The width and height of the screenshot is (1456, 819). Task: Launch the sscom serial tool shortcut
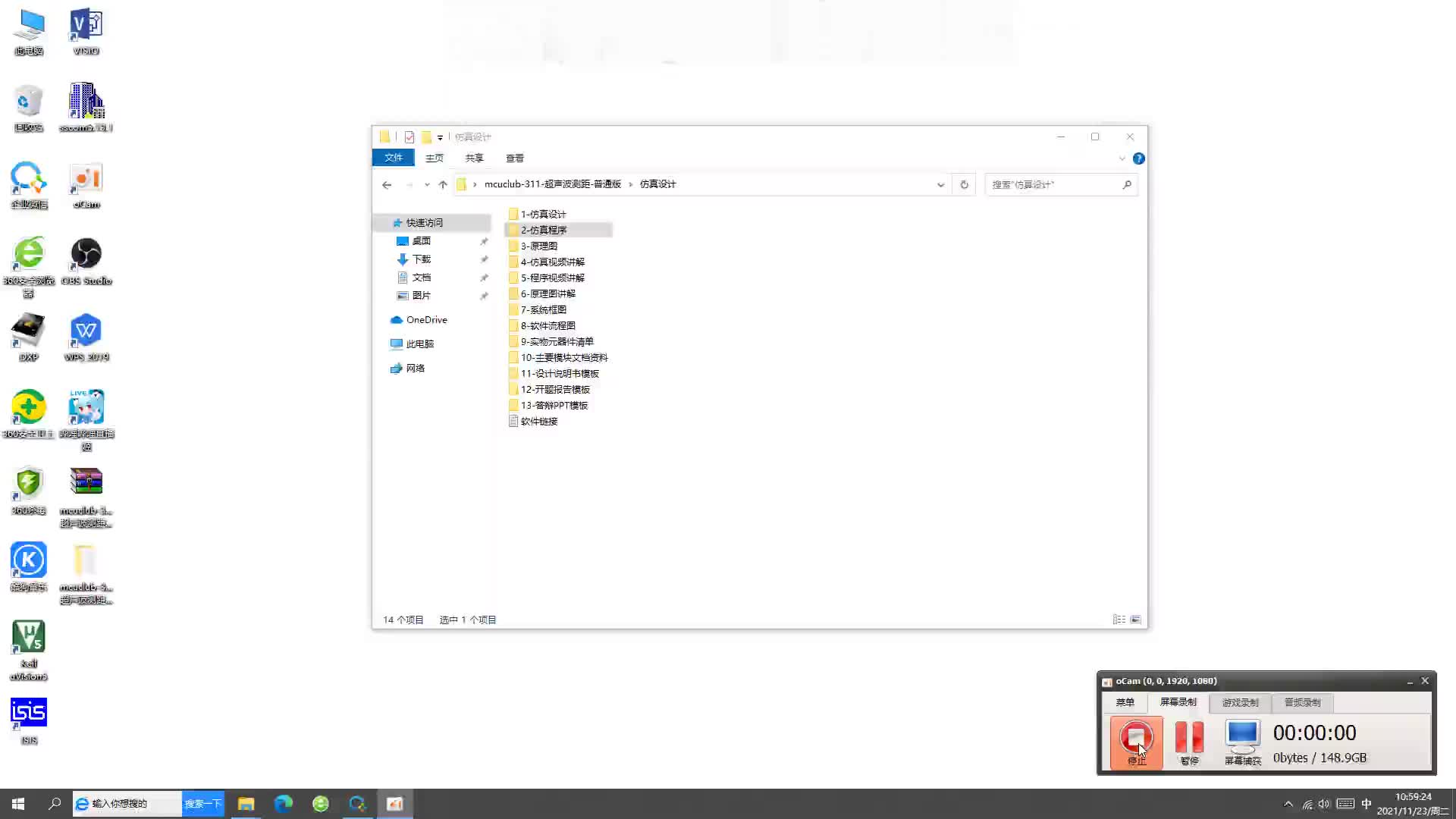(86, 108)
